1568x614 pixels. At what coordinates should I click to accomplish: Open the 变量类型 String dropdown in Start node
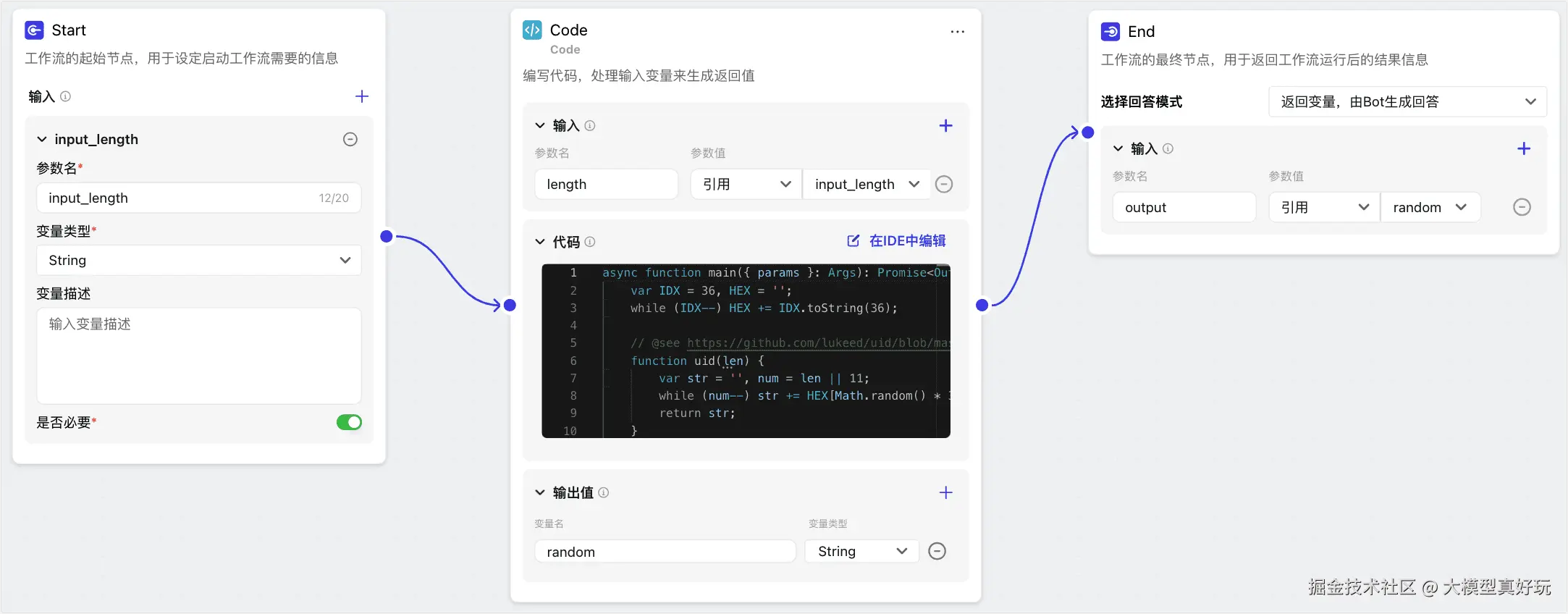coord(198,261)
